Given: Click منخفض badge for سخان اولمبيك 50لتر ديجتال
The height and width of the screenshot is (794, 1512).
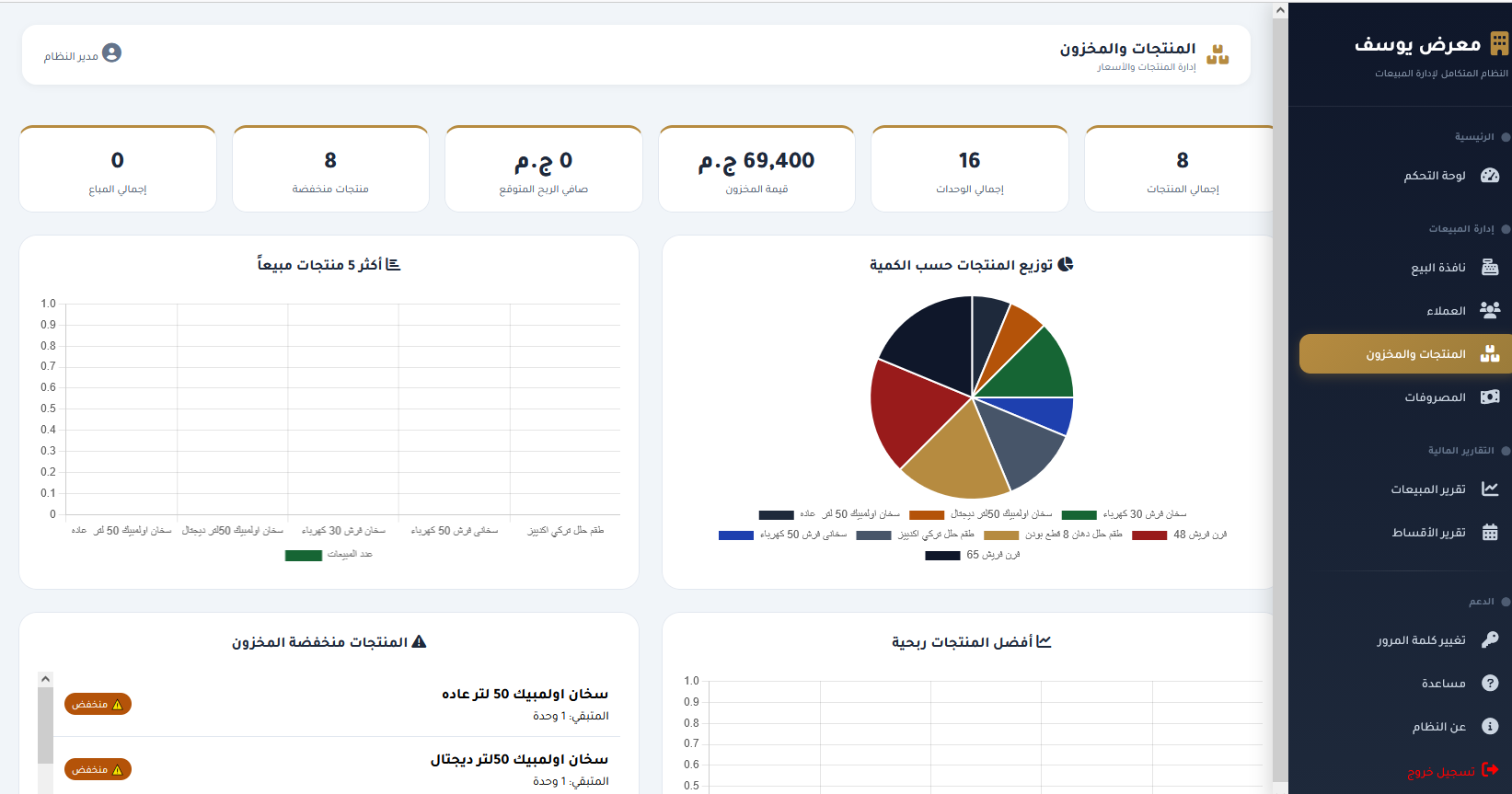Looking at the screenshot, I should [x=98, y=769].
